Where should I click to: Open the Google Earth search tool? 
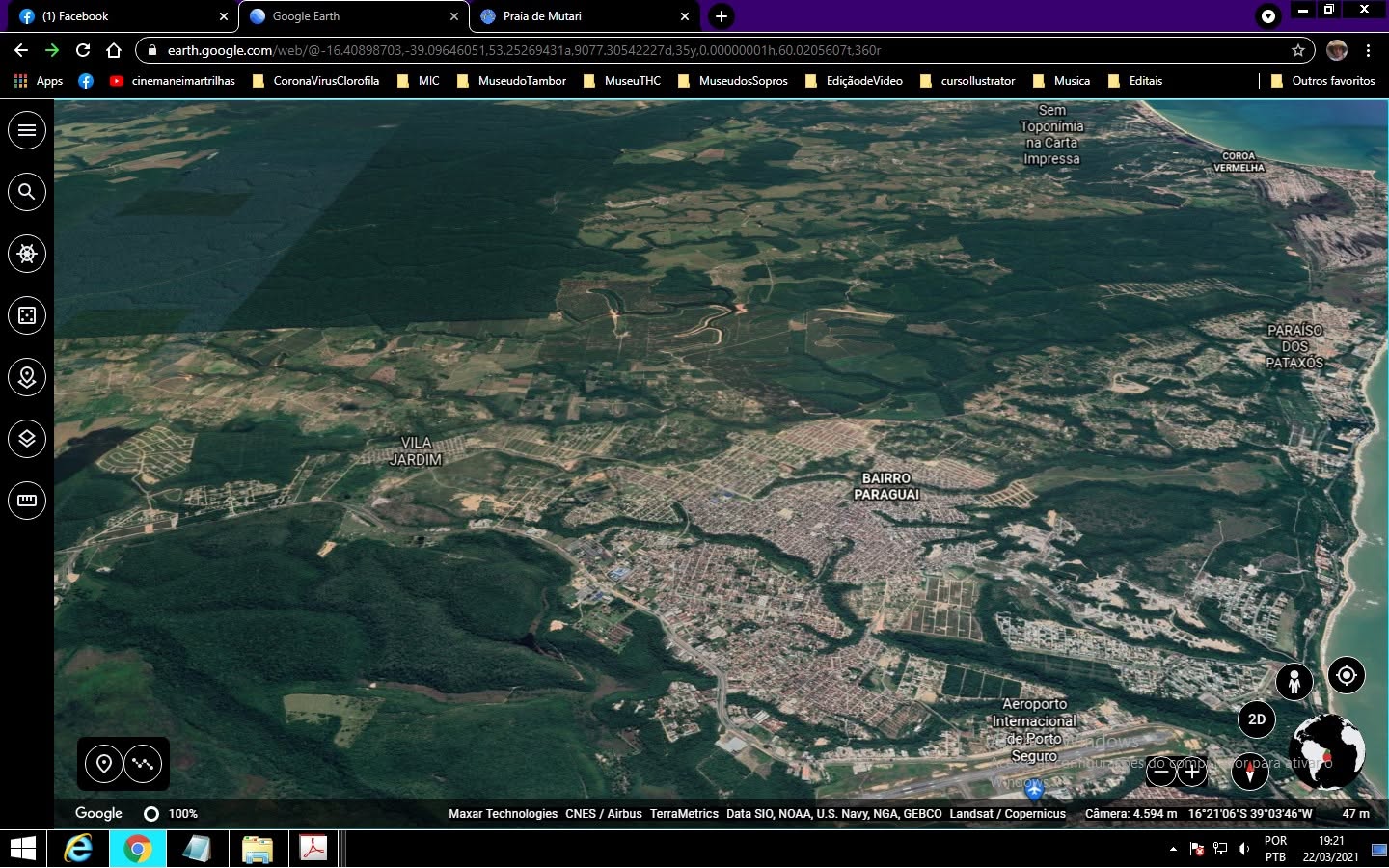27,192
